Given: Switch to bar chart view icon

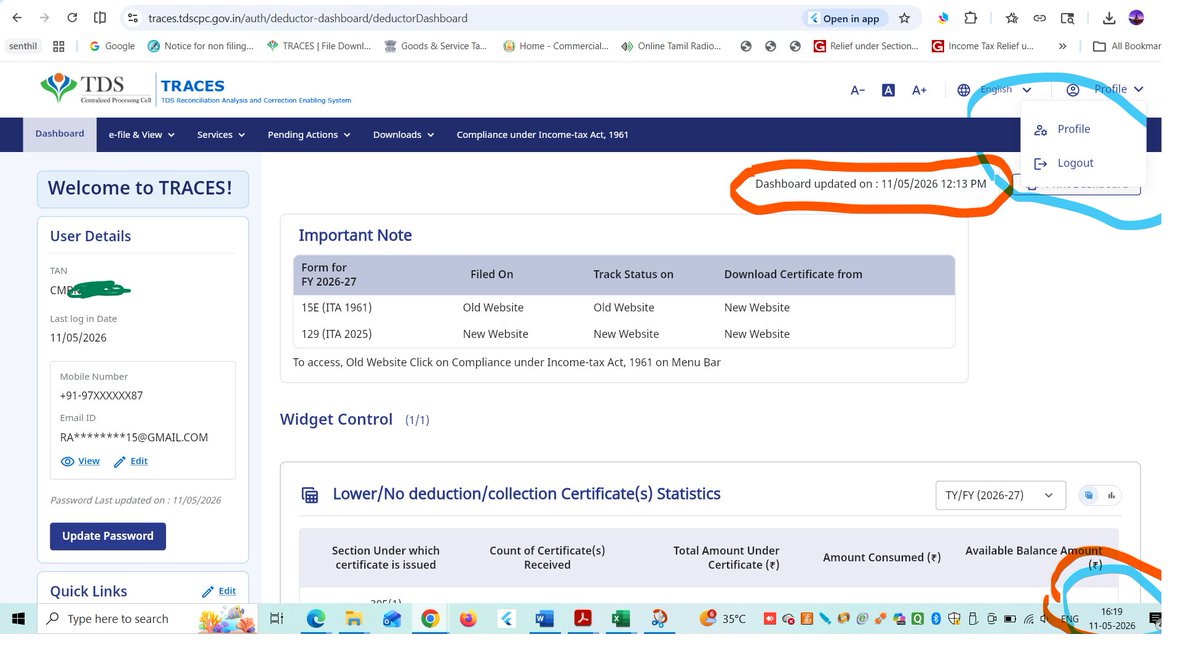Looking at the screenshot, I should pyautogui.click(x=1111, y=495).
